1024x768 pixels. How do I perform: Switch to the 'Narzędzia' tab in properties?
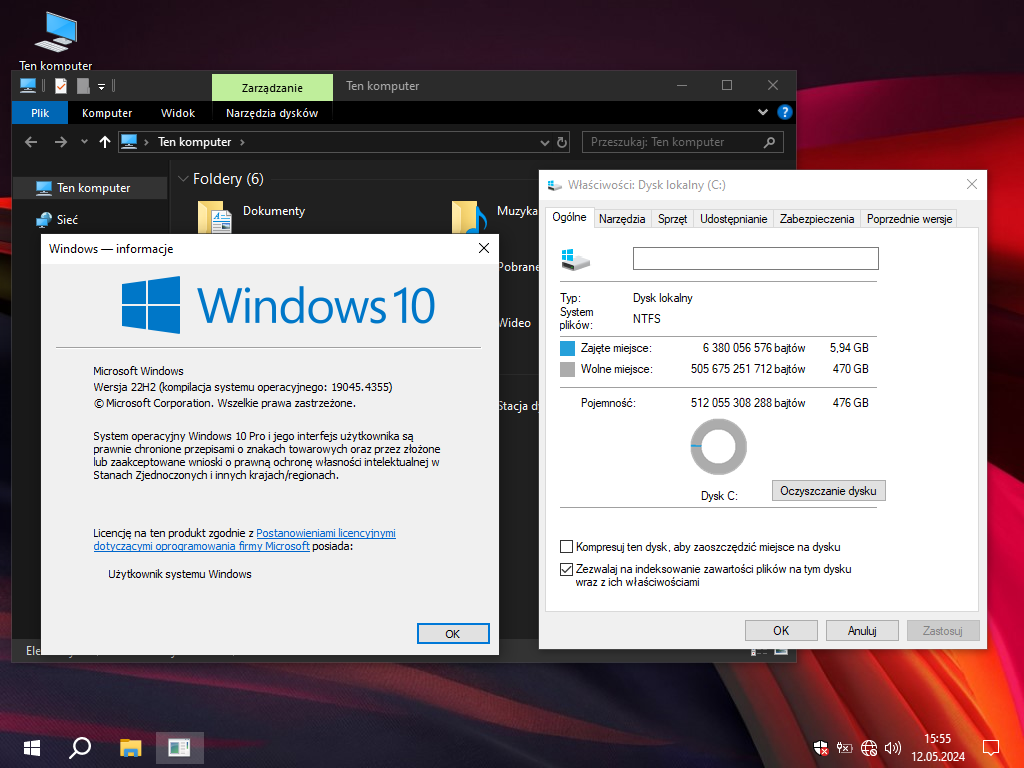click(x=622, y=219)
